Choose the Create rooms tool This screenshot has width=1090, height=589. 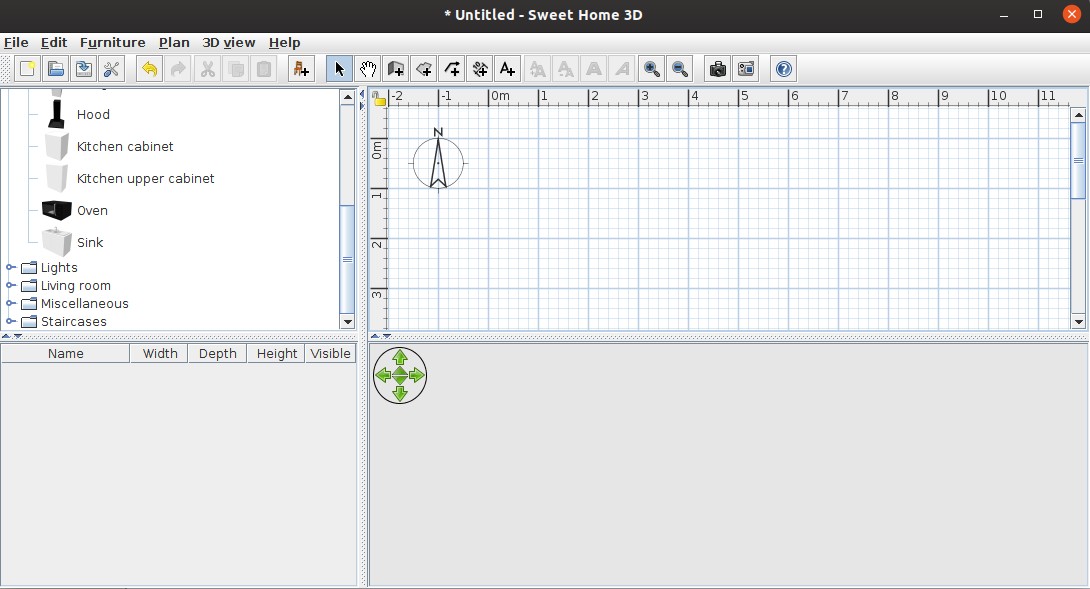click(423, 69)
